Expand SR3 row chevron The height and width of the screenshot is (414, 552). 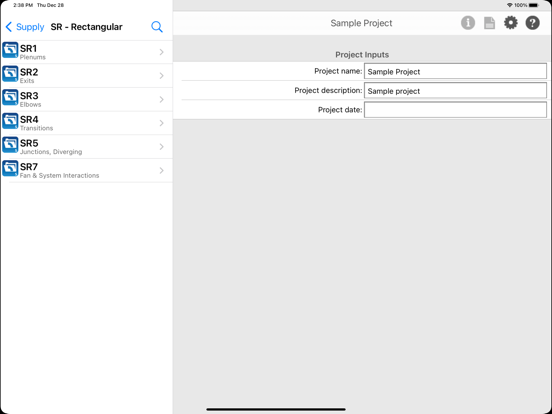pos(162,100)
